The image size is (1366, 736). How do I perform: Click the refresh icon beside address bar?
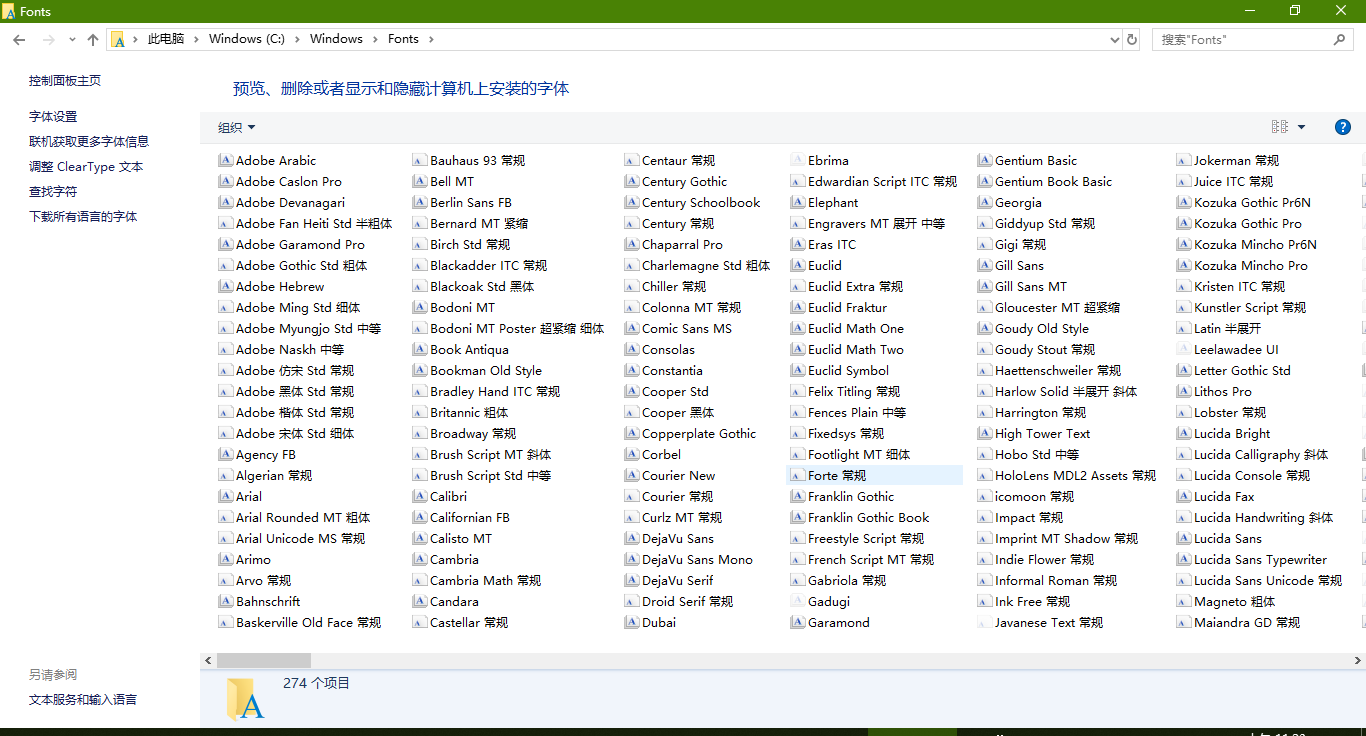coord(1132,39)
